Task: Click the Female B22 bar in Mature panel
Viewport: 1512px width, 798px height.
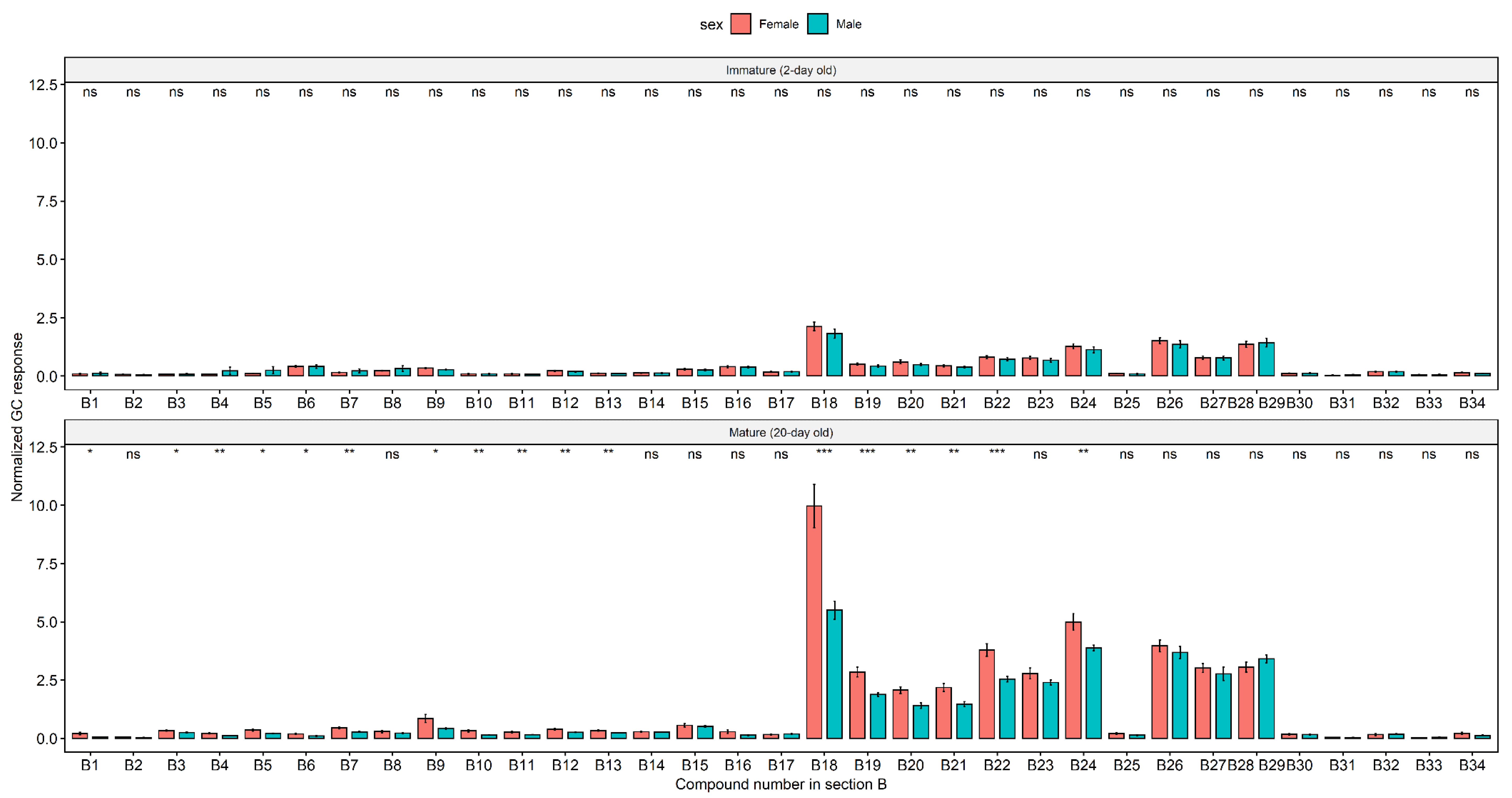Action: (987, 694)
